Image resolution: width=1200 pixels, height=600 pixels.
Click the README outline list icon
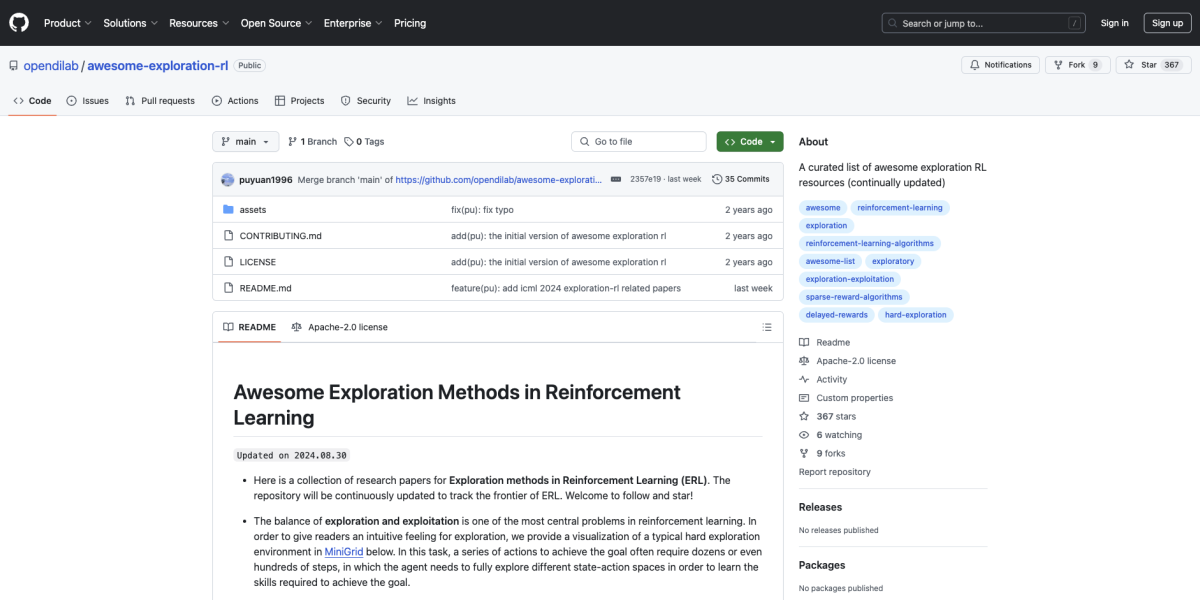[x=767, y=327]
